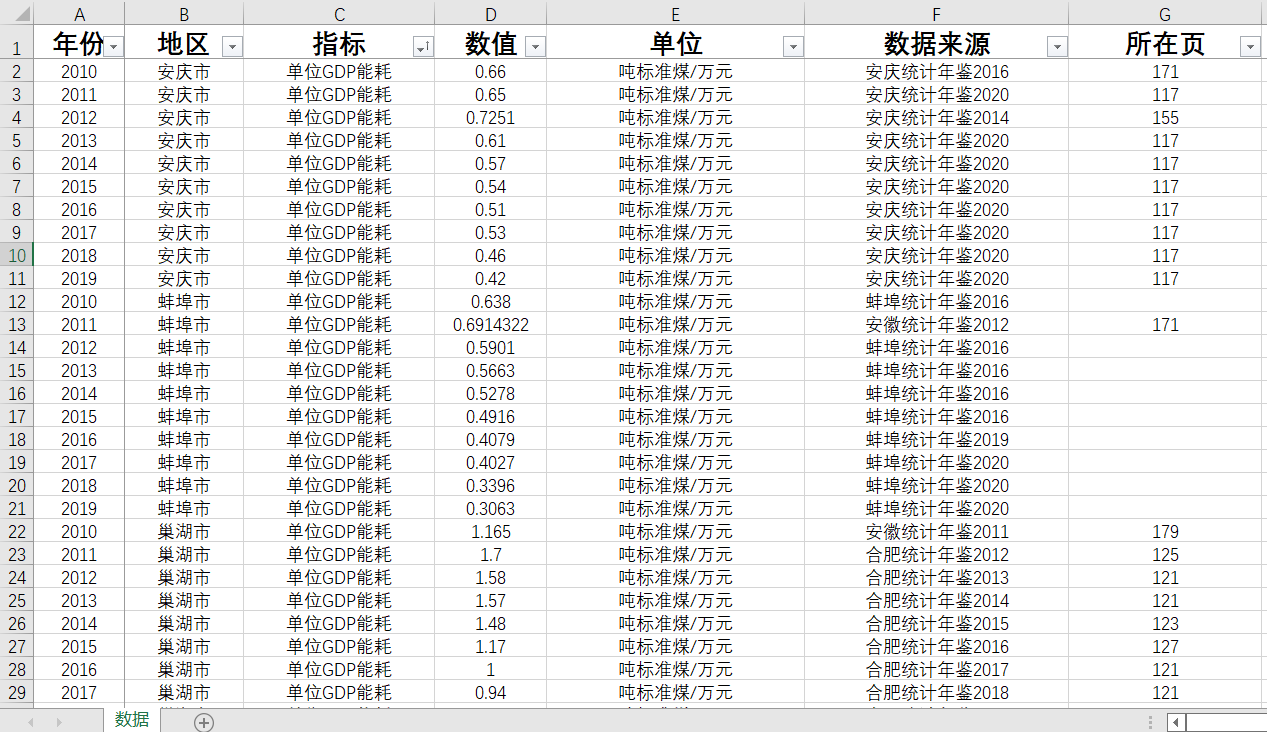Click cell with value 0.6914322
Image resolution: width=1267 pixels, height=732 pixels.
[x=491, y=324]
